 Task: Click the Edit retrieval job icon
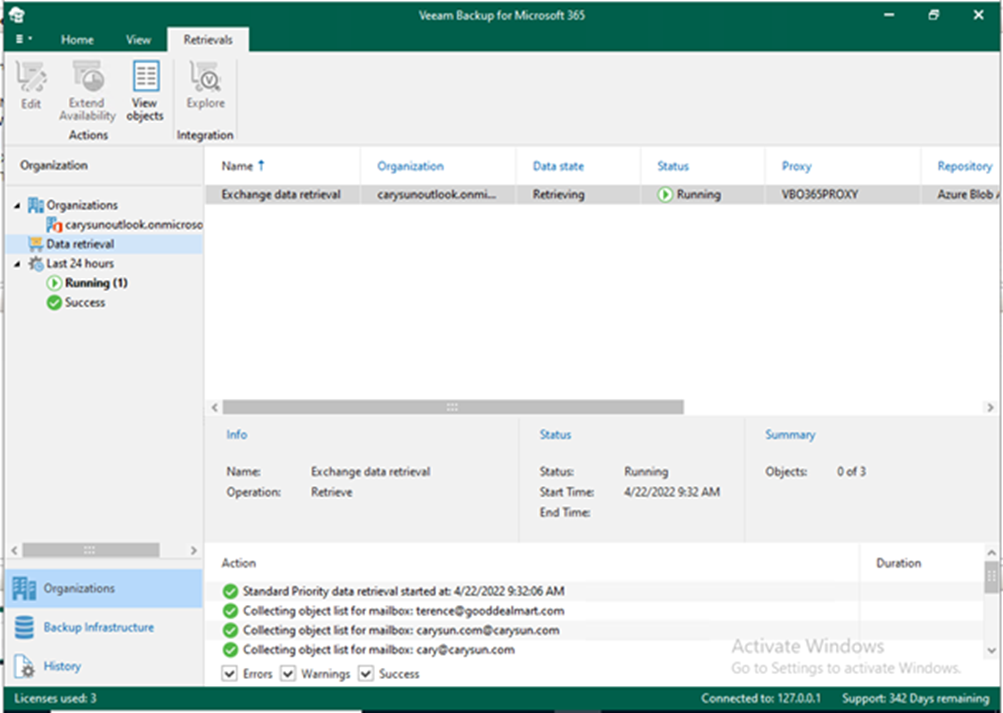(x=31, y=86)
